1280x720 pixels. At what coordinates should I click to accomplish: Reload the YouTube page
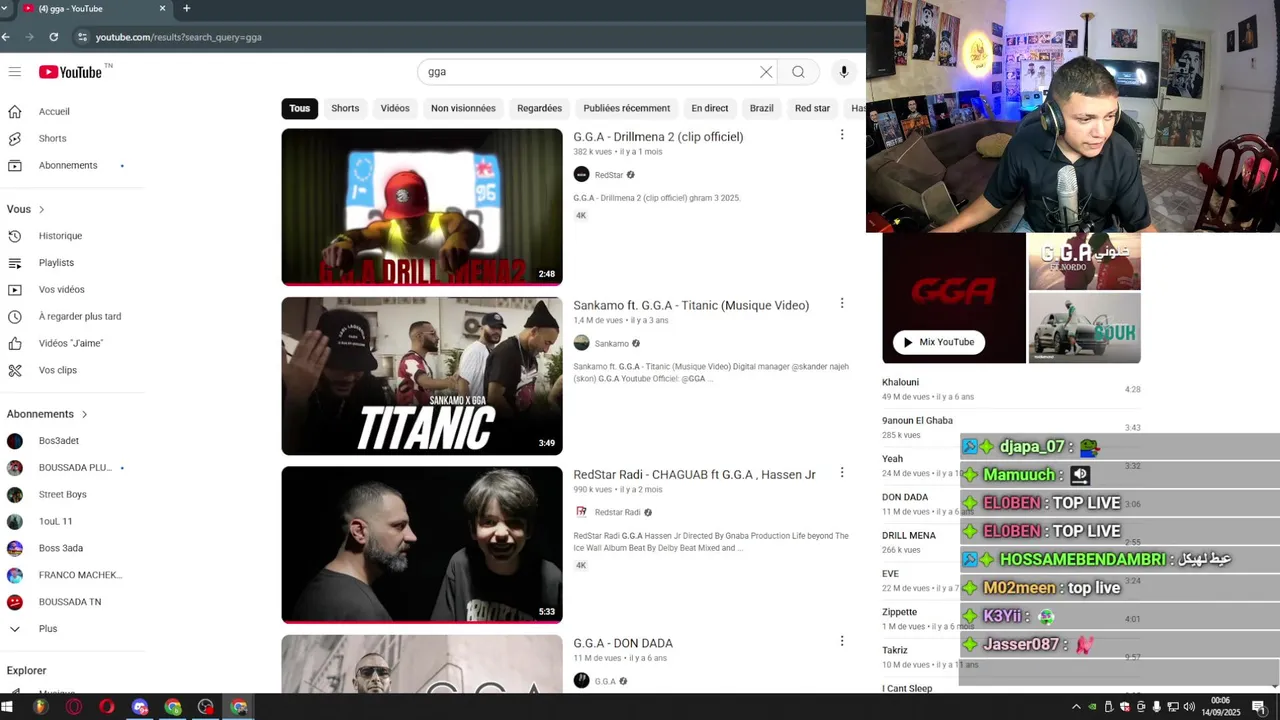click(54, 37)
